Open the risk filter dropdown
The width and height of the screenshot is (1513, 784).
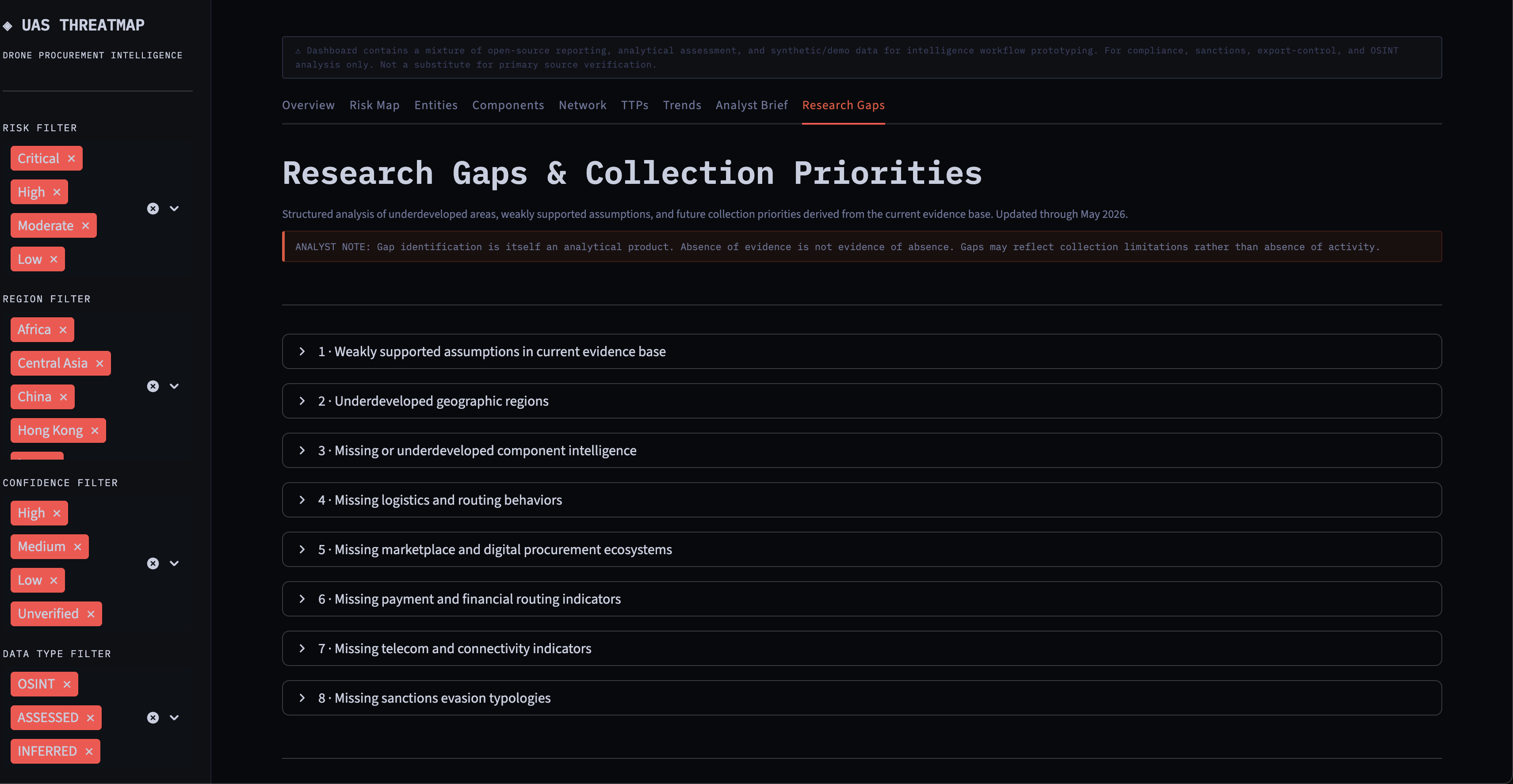[175, 209]
